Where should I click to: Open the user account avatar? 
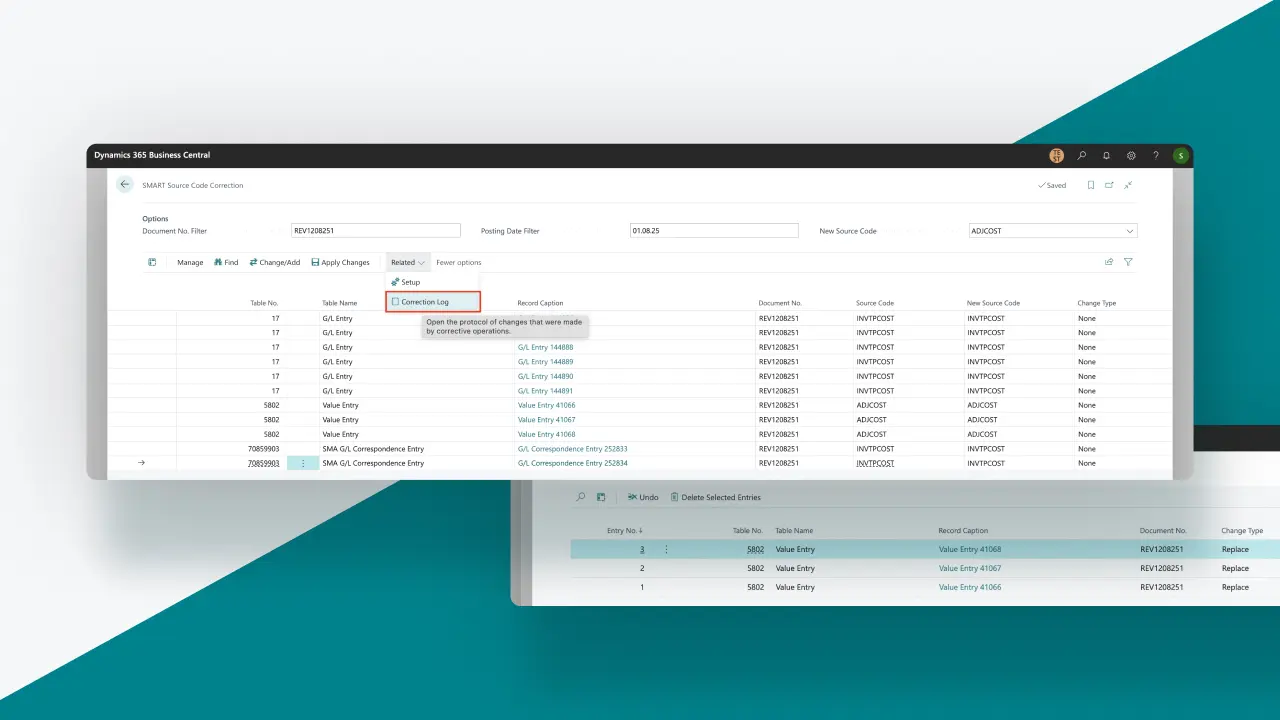coord(1181,156)
